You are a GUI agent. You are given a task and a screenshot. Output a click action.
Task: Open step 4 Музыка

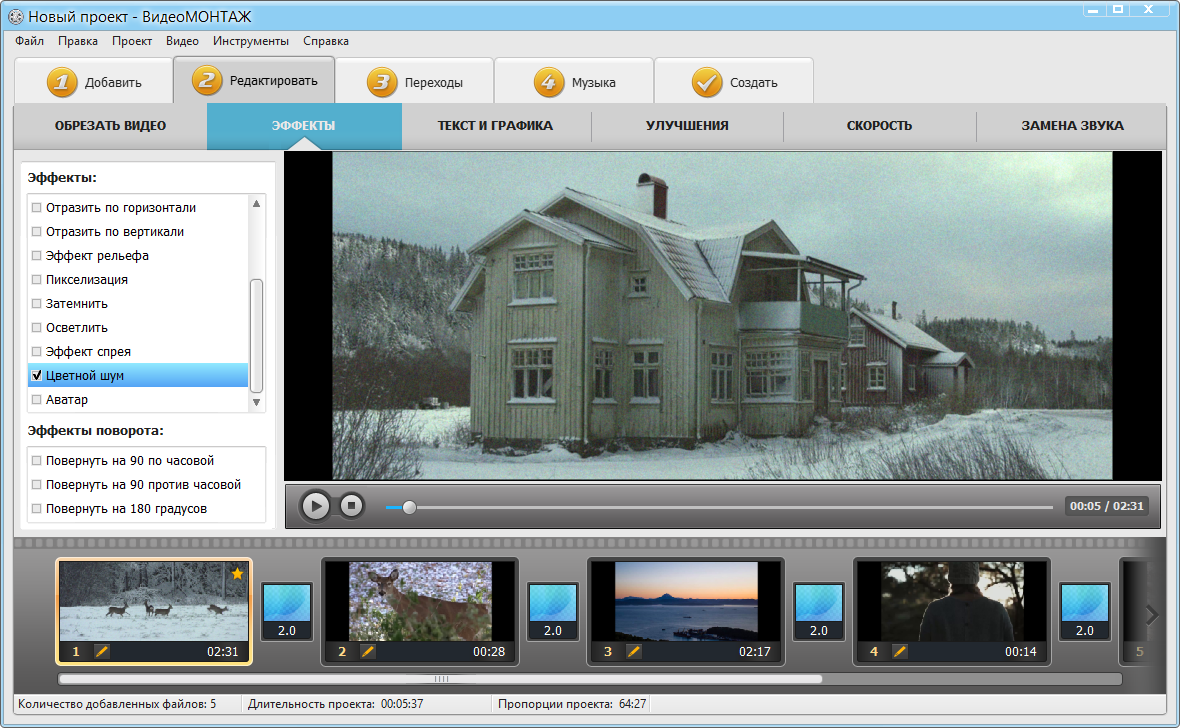(x=574, y=81)
